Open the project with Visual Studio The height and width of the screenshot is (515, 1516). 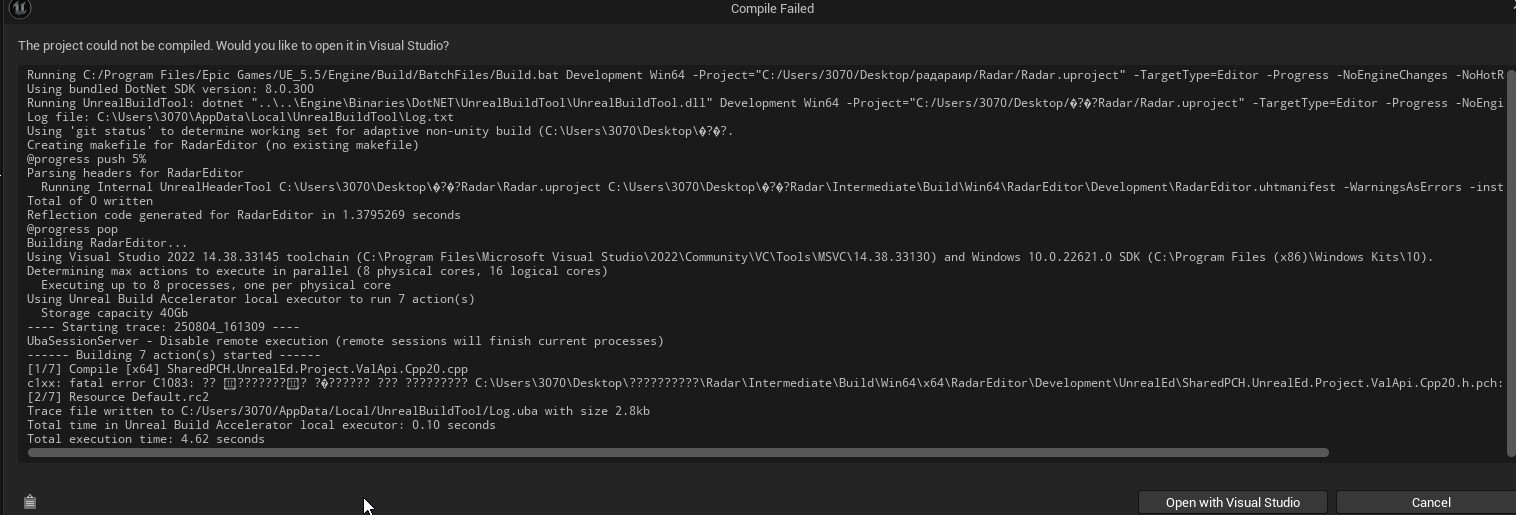point(1232,502)
